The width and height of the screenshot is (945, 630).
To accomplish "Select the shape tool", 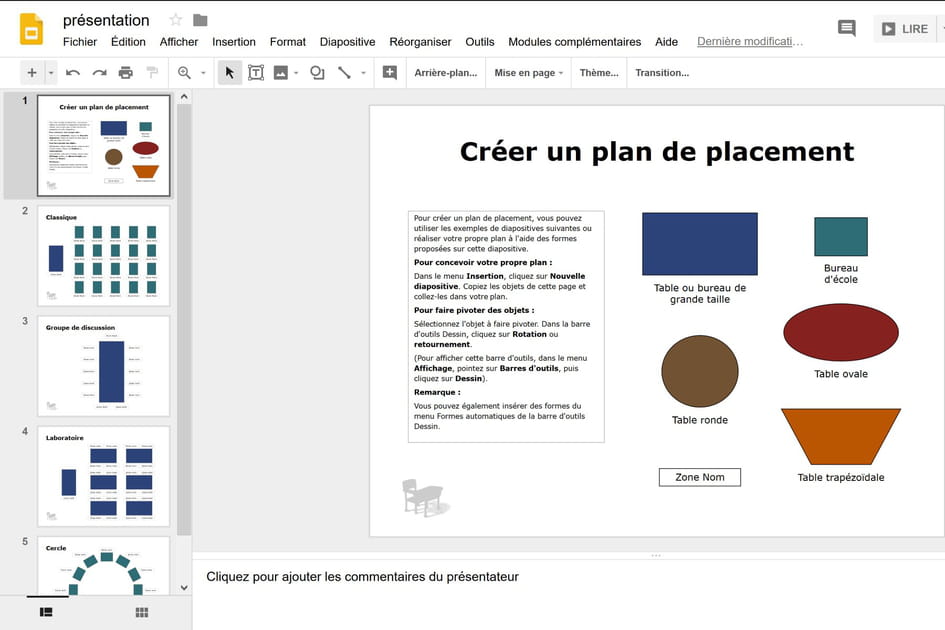I will tap(317, 73).
